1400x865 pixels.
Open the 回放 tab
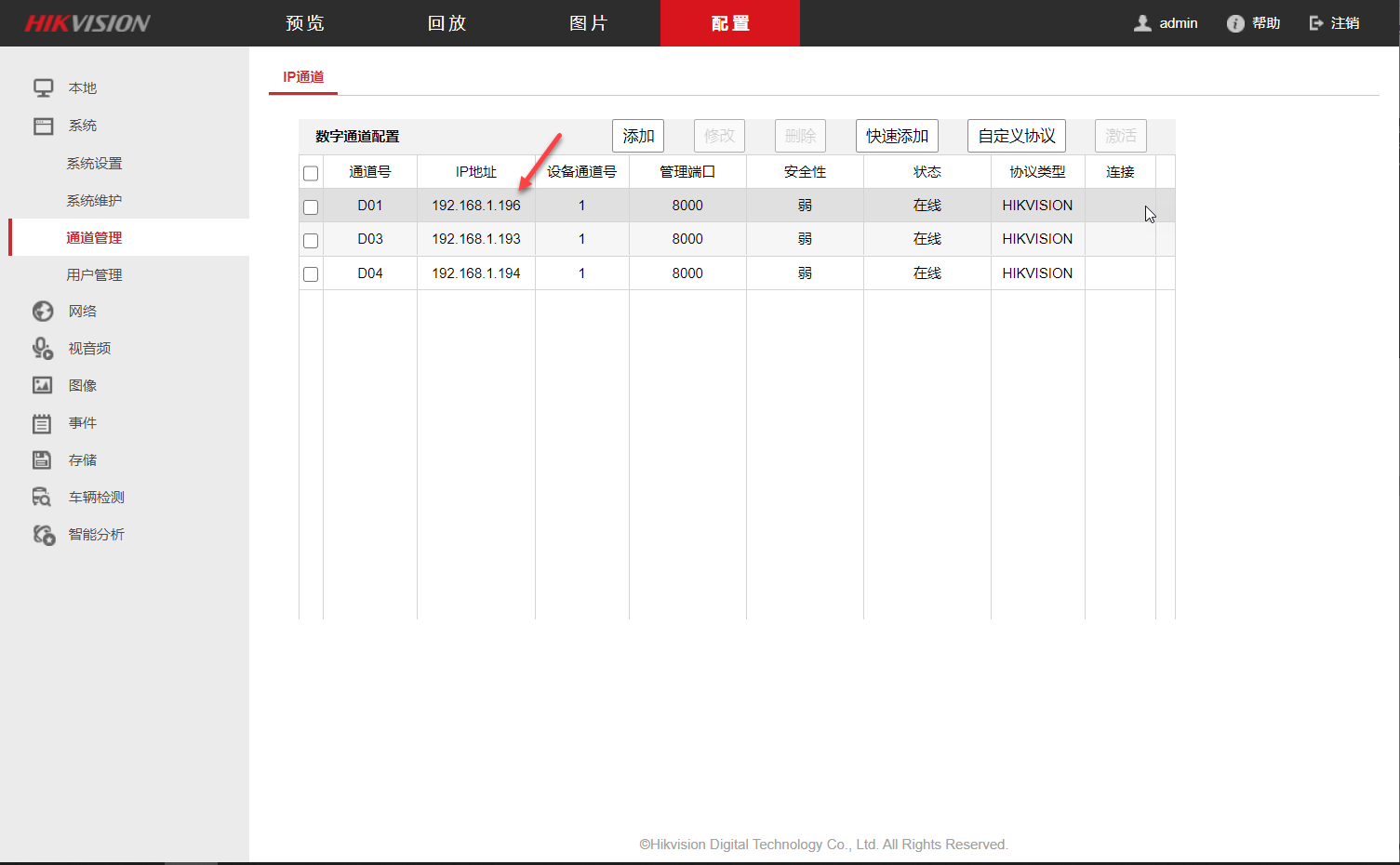447,23
